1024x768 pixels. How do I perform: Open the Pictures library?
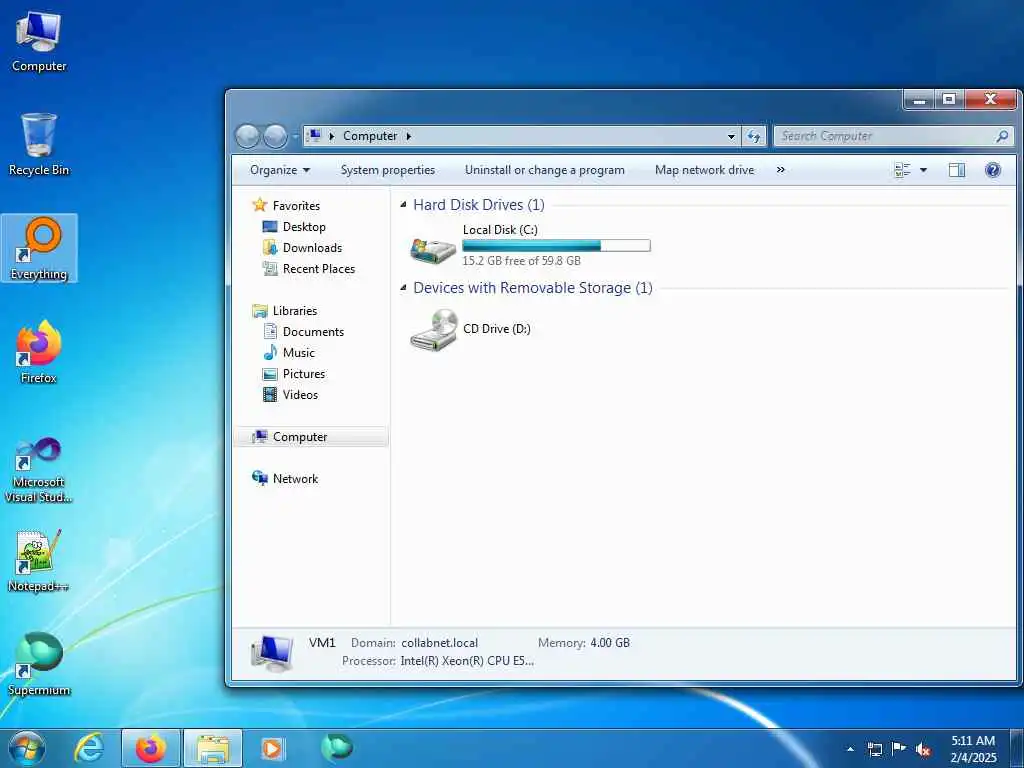tap(304, 374)
